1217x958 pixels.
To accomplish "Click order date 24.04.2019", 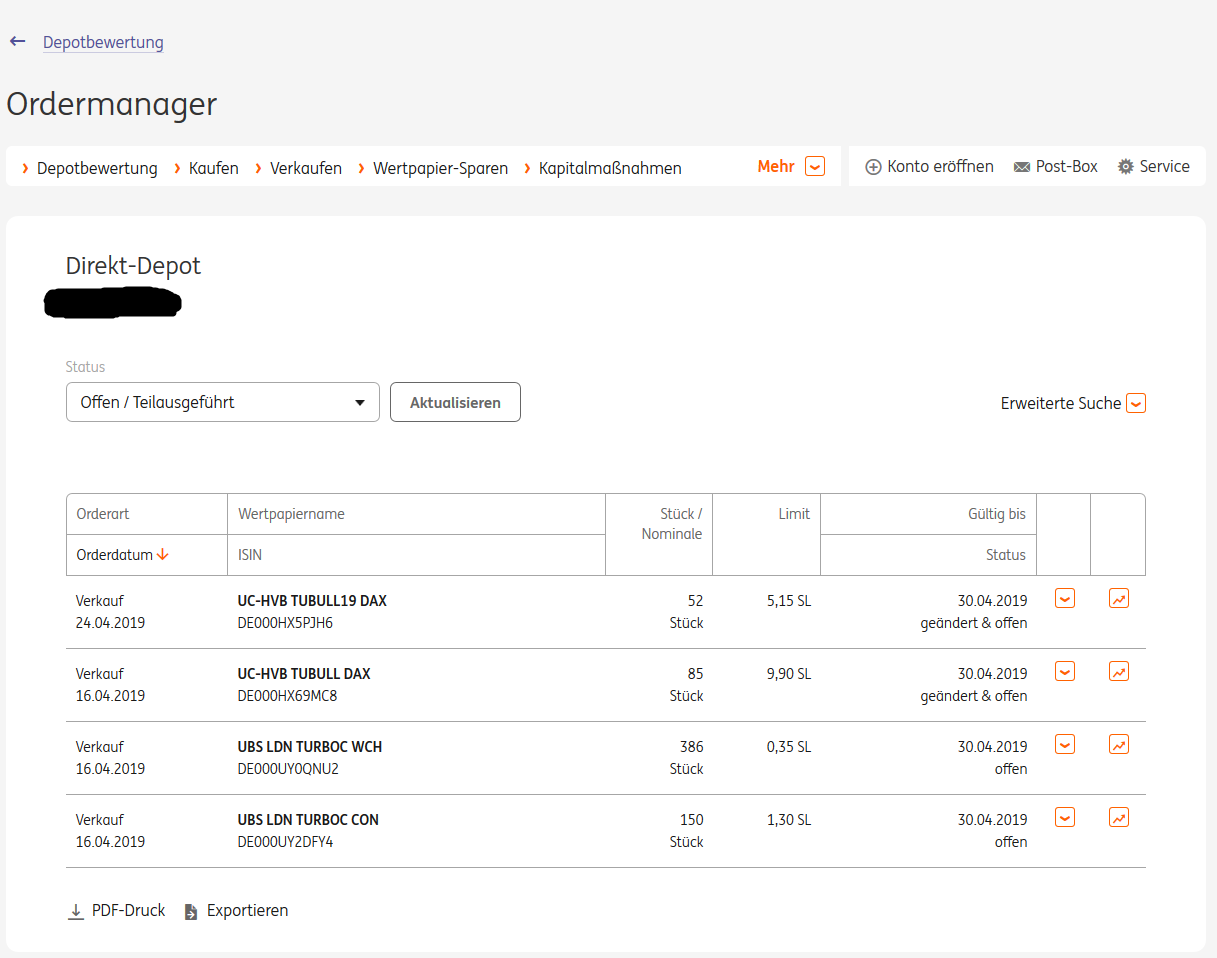I will pyautogui.click(x=110, y=623).
